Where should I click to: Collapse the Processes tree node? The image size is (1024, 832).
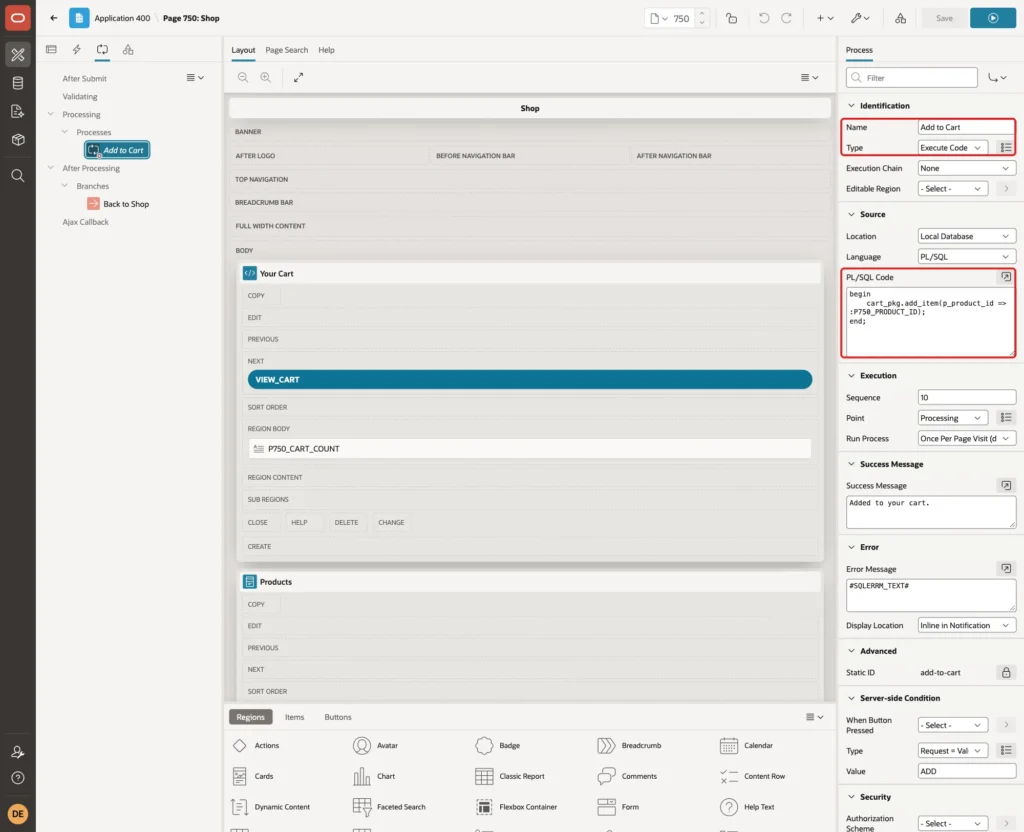(65, 131)
